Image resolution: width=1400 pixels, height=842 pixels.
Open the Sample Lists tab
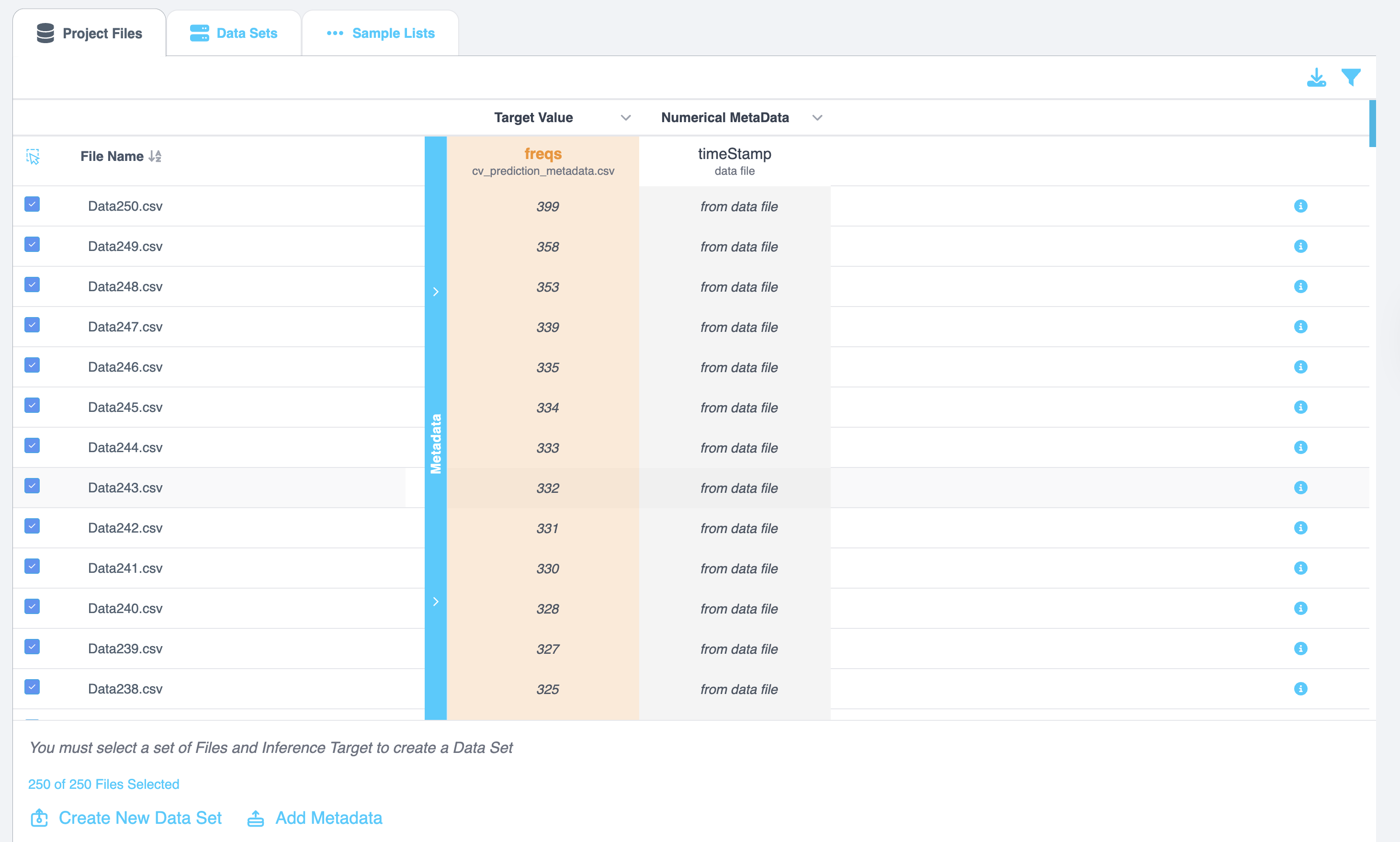381,34
